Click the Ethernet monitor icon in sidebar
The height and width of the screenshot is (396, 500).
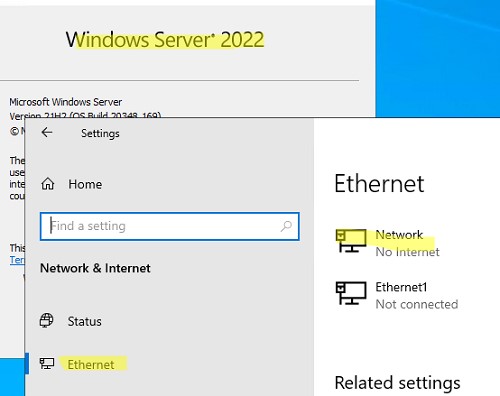(47, 363)
